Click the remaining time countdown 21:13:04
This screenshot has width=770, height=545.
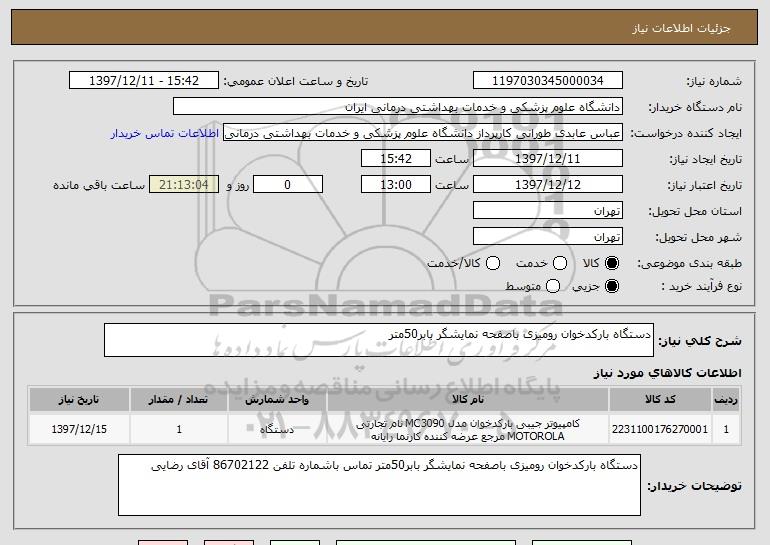(x=184, y=185)
